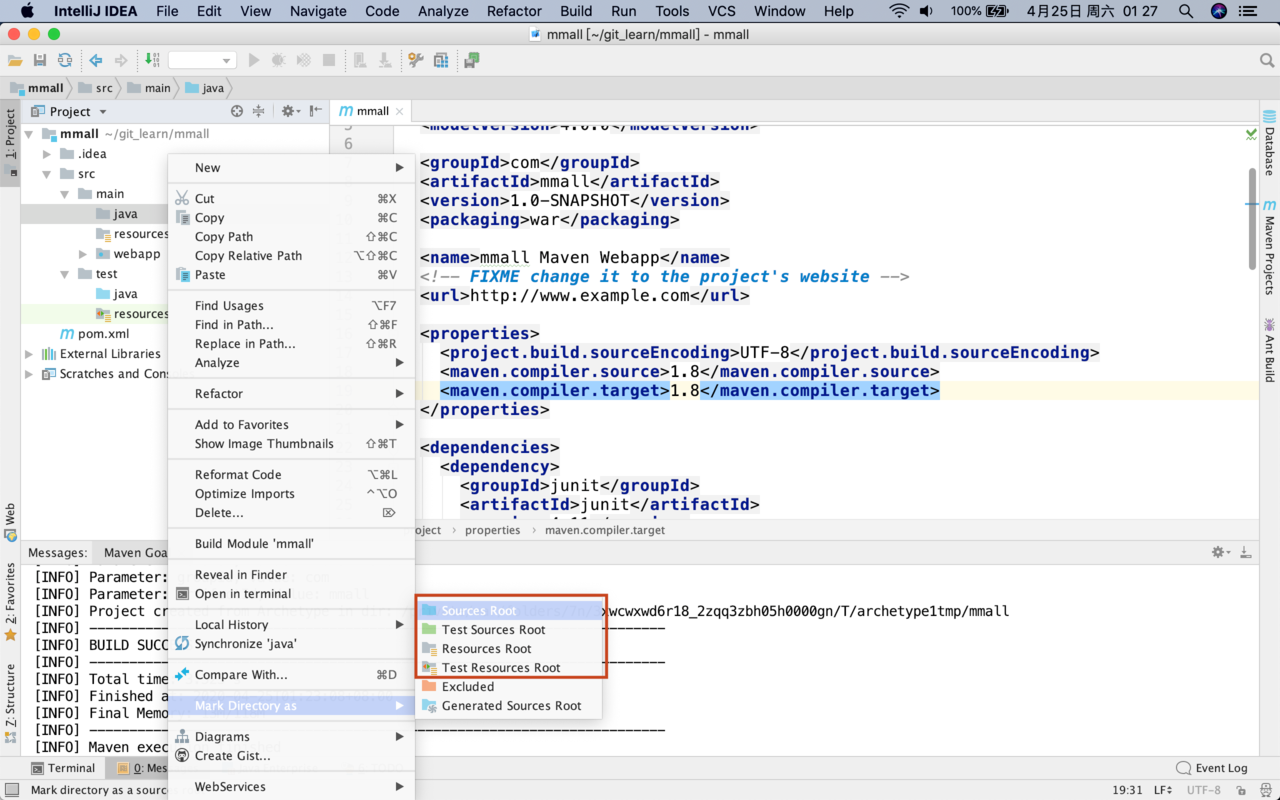1280x800 pixels.
Task: Open the Favorites tool window
Action: coord(11,601)
